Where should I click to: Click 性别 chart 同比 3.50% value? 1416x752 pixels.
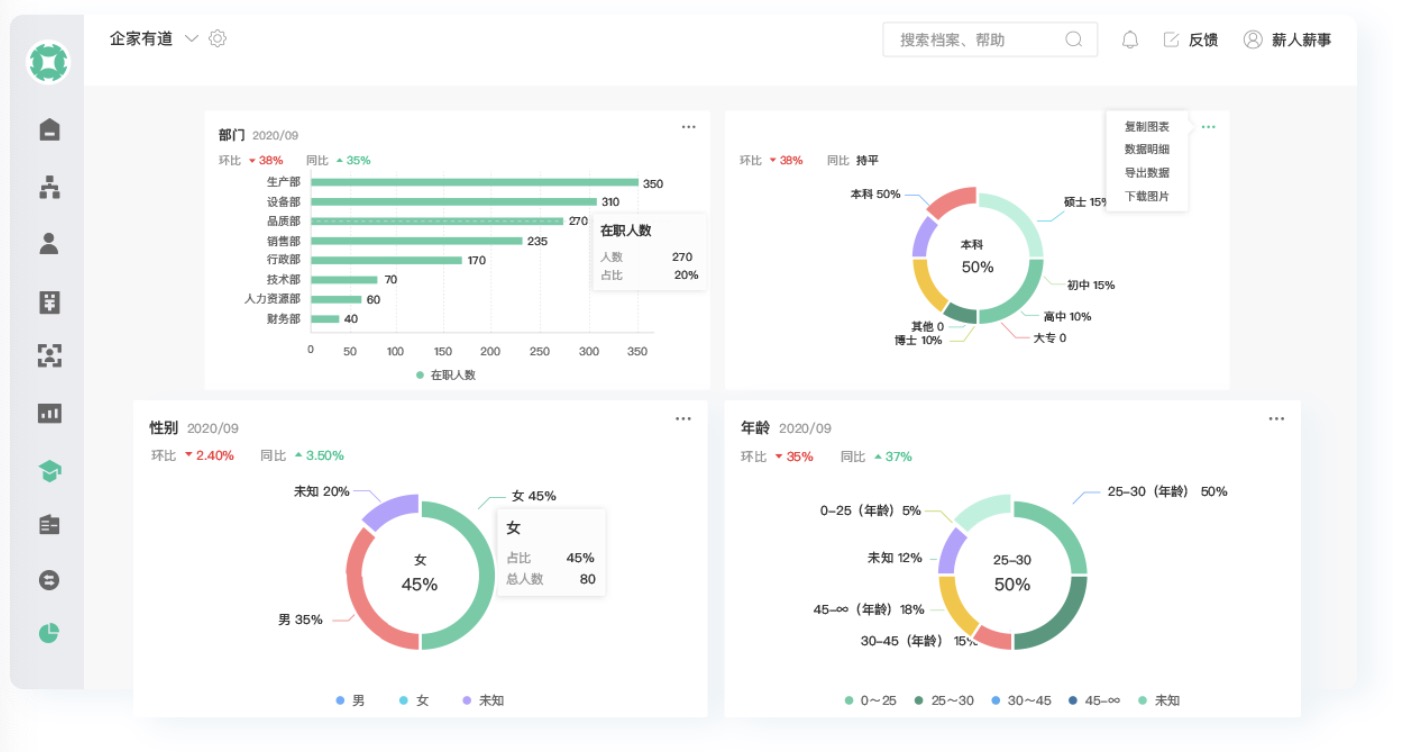(324, 455)
